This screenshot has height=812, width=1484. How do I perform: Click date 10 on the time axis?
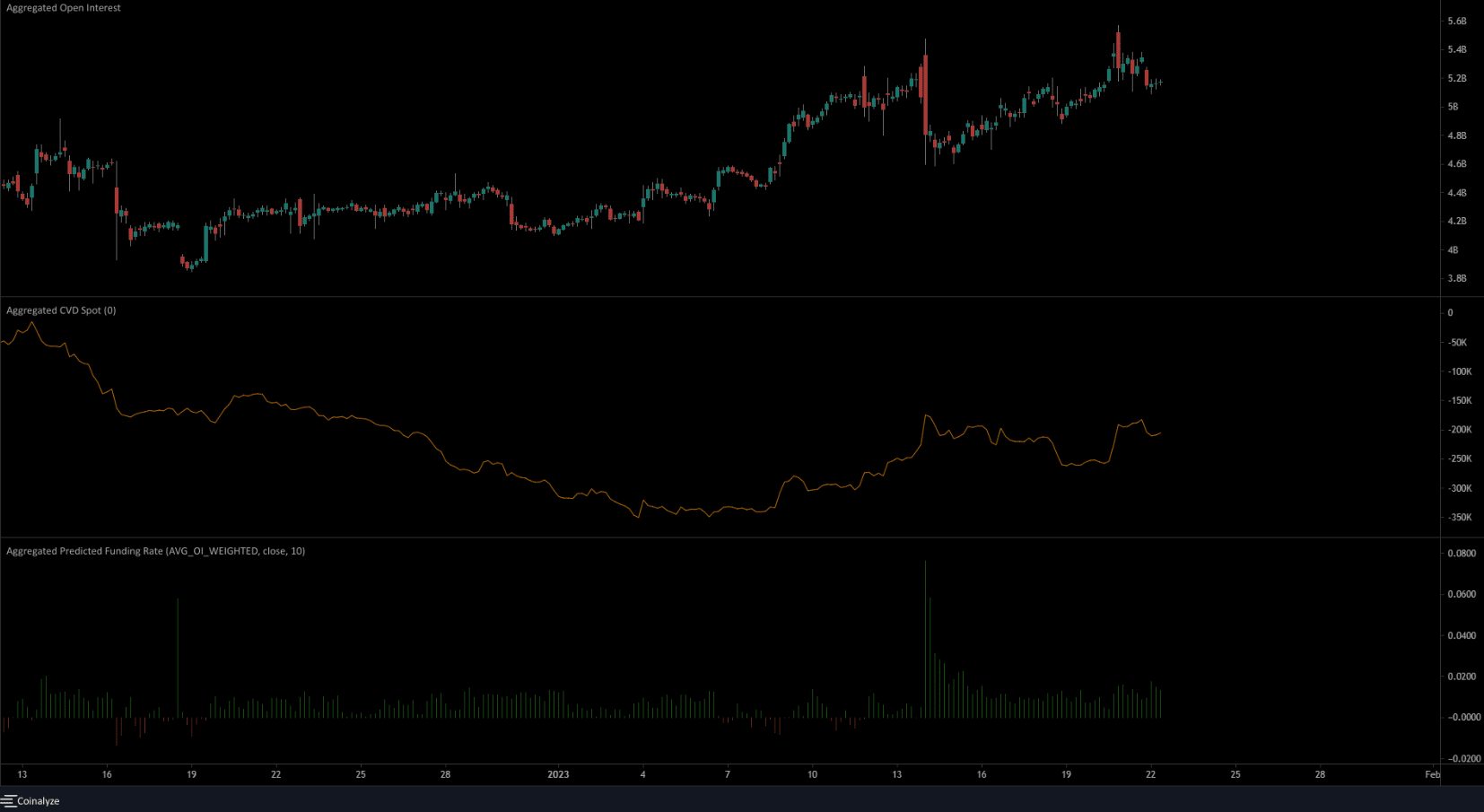pos(812,774)
